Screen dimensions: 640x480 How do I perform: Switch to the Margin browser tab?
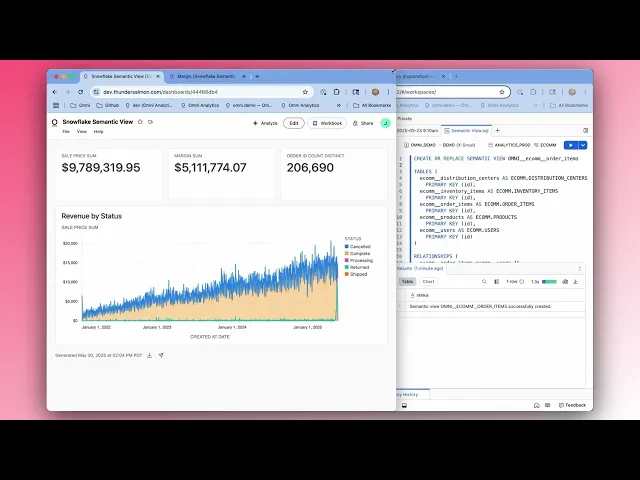[x=207, y=76]
